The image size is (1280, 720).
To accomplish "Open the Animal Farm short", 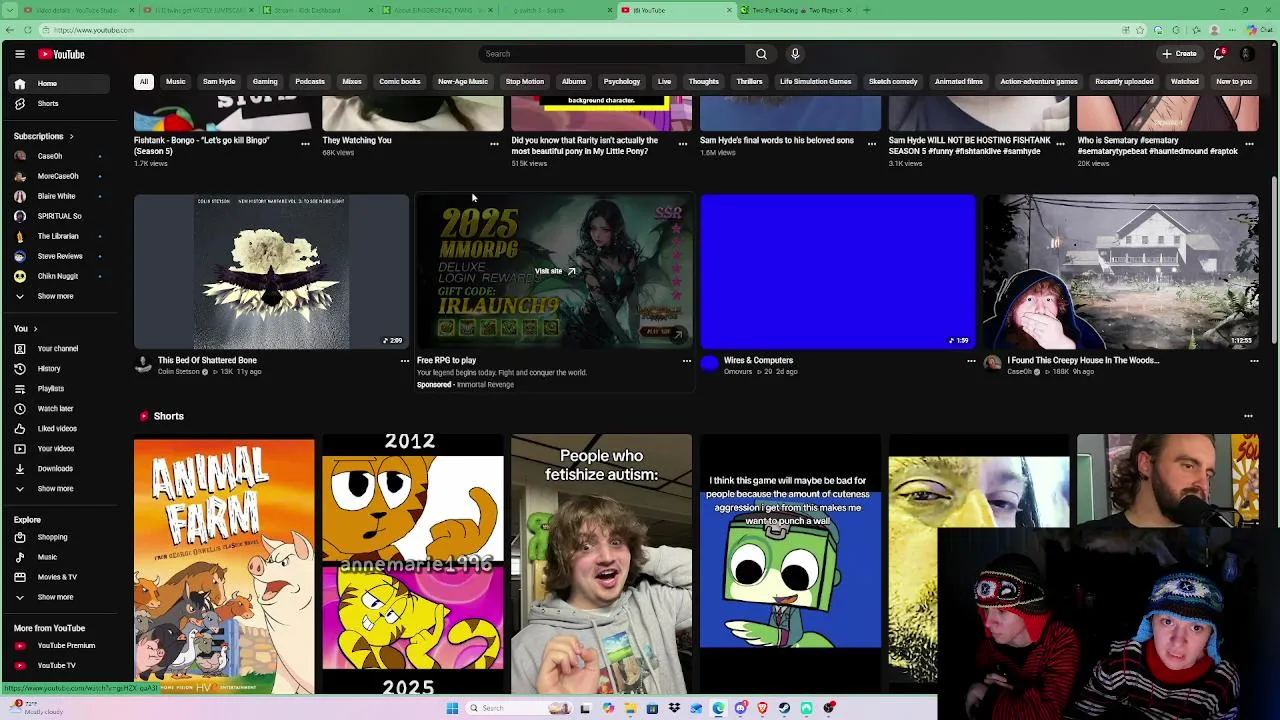I will tap(224, 566).
